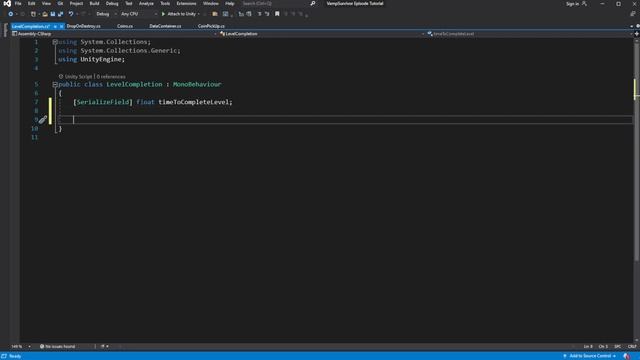The height and width of the screenshot is (360, 640).
Task: Open the Analyze menu
Action: (x=146, y=4)
